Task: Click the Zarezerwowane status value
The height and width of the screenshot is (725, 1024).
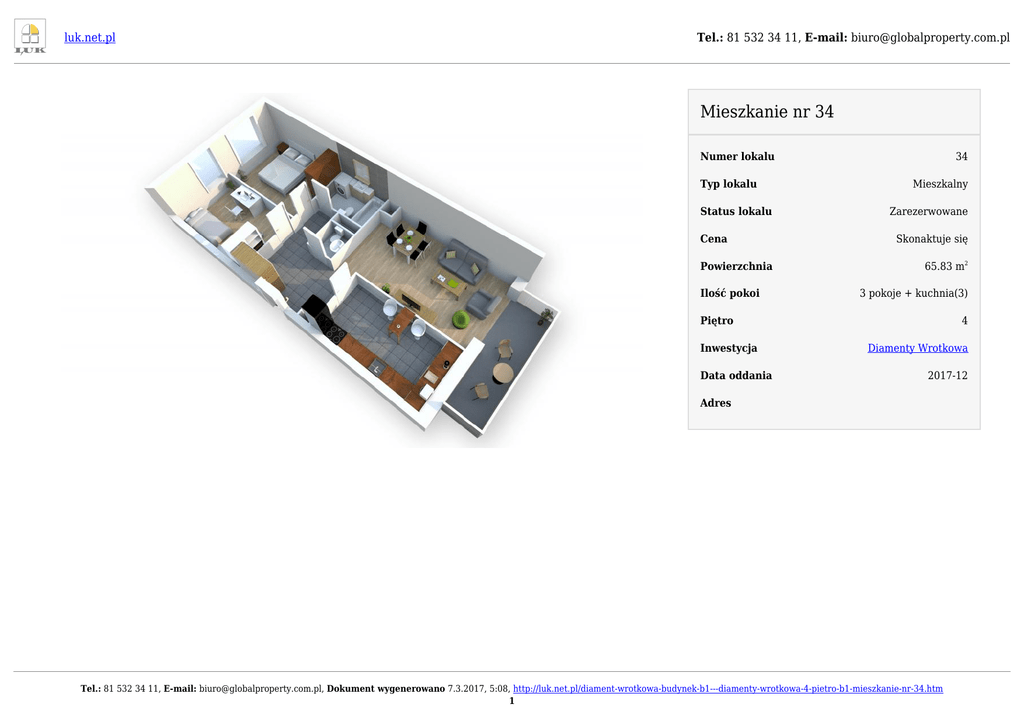Action: pyautogui.click(x=928, y=212)
